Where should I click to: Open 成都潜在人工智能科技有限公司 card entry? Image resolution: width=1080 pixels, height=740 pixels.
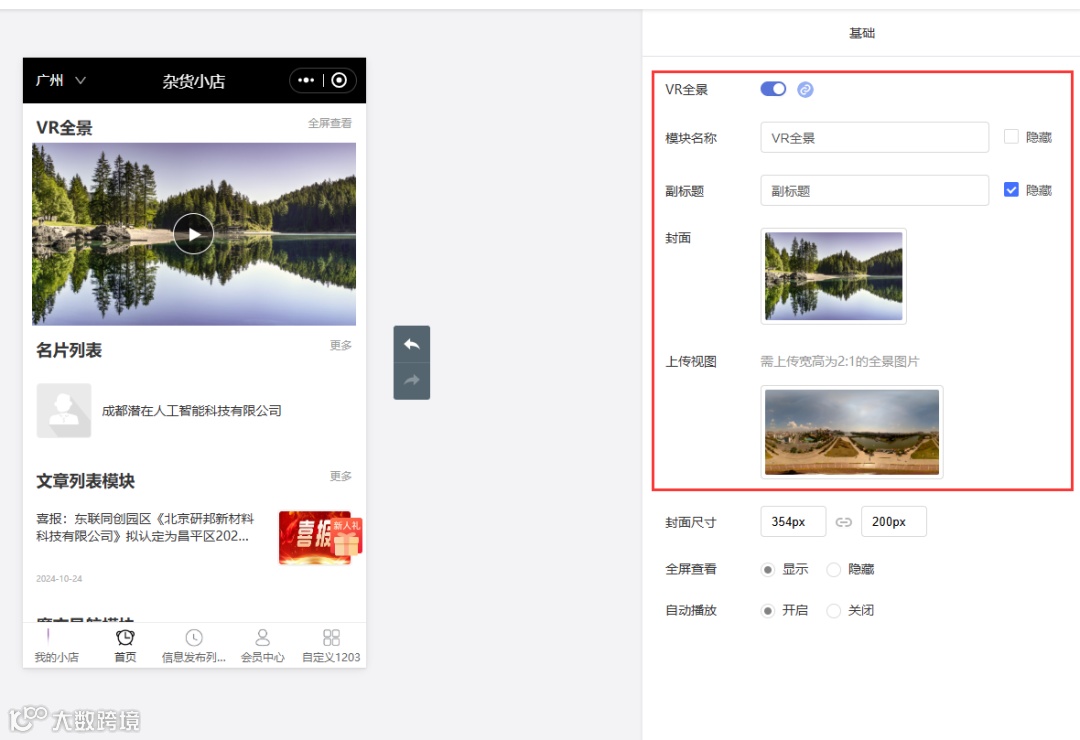[191, 411]
